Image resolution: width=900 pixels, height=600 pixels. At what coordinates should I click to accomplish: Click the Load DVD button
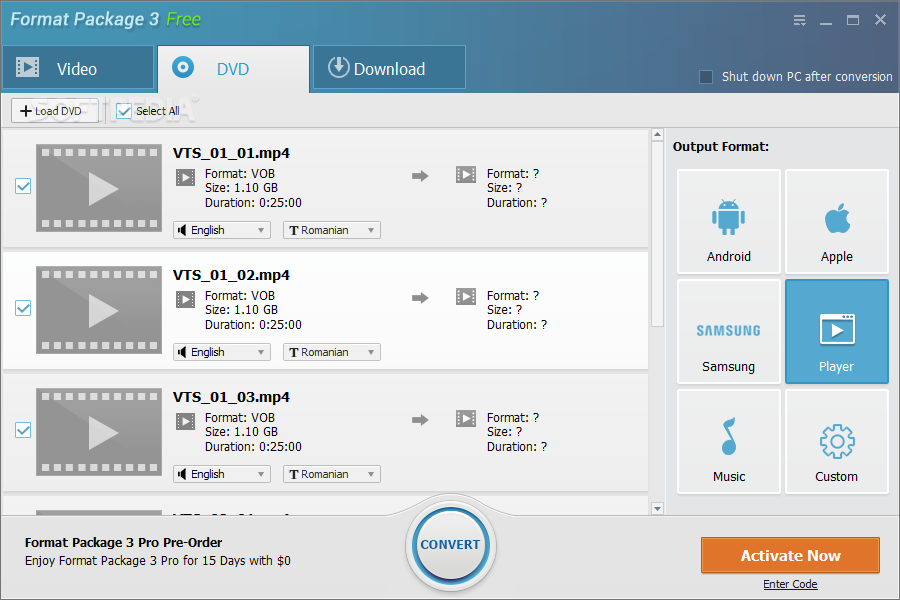(55, 111)
